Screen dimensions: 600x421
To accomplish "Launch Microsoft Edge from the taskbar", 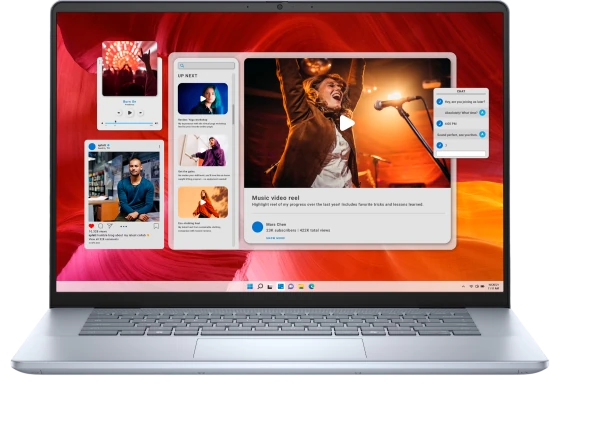I will (311, 286).
